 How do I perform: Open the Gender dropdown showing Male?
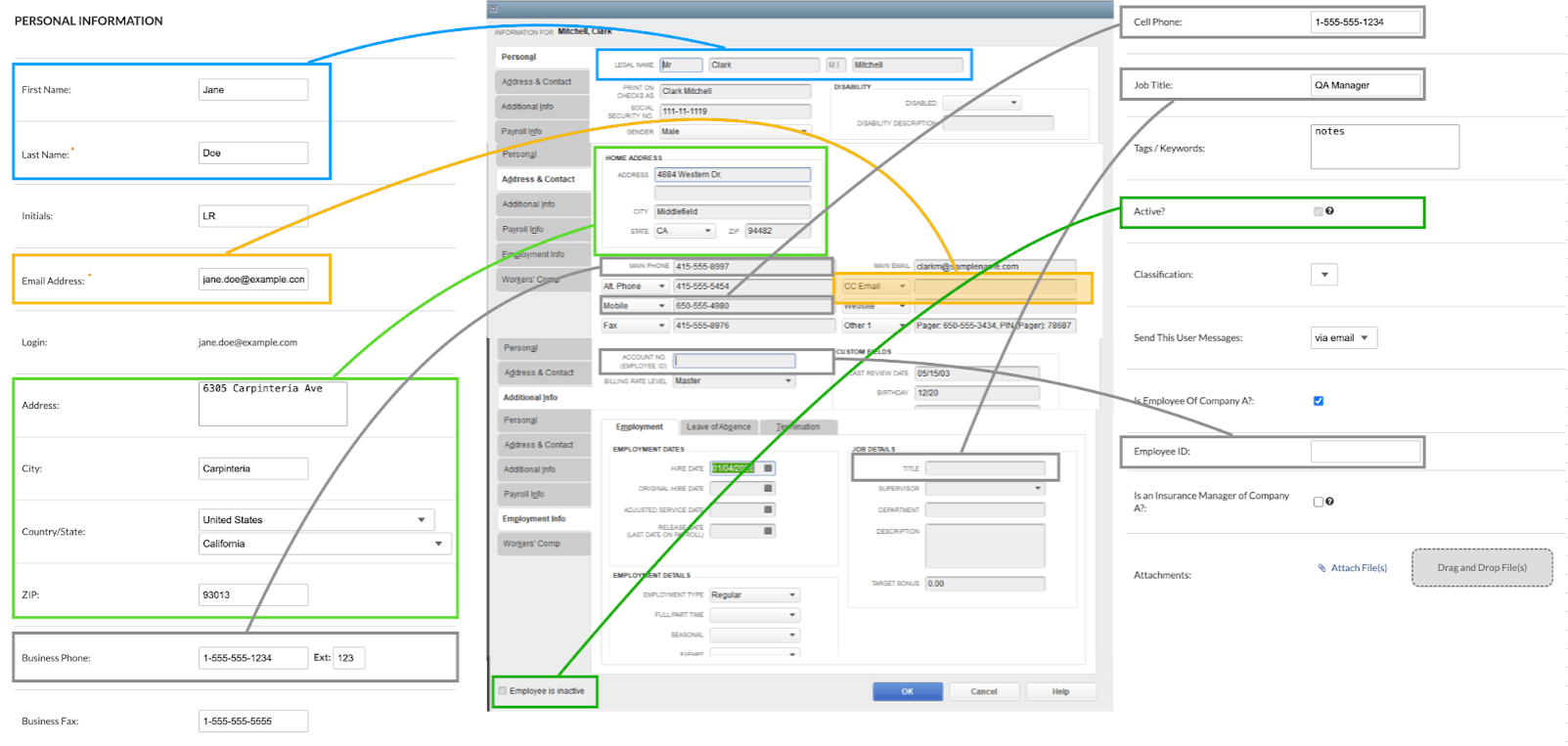735,131
